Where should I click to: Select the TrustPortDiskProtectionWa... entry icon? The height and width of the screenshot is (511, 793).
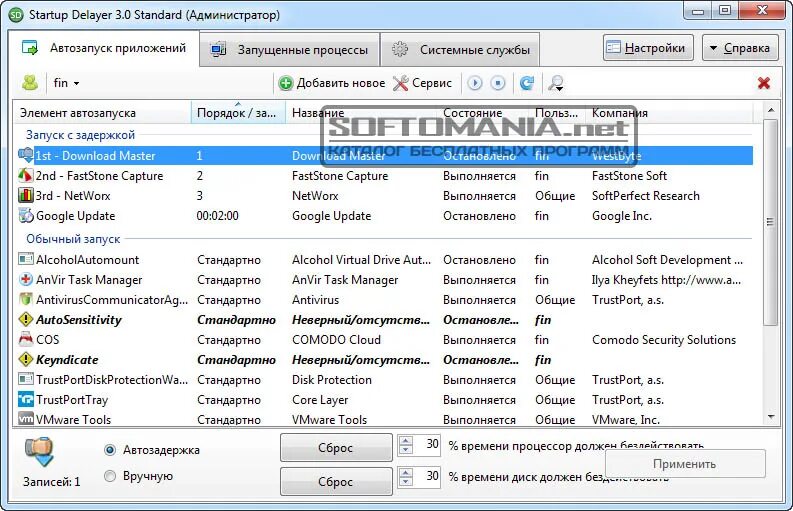[x=26, y=379]
